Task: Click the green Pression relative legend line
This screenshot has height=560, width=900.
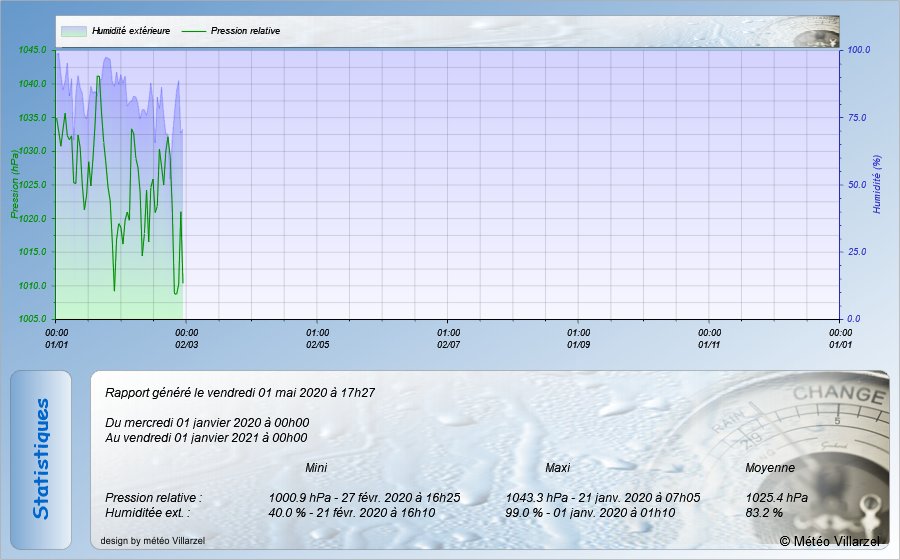Action: [x=193, y=31]
